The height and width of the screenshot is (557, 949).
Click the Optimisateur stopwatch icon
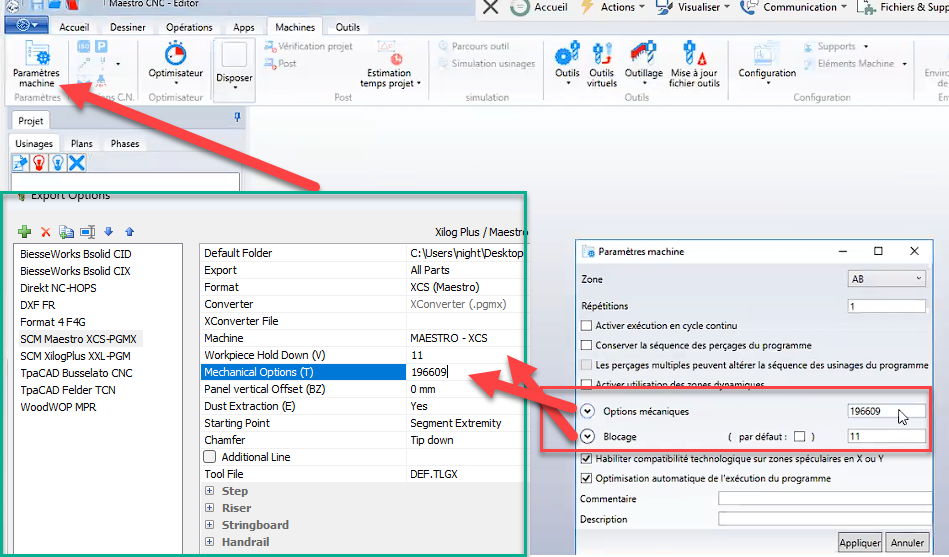click(176, 53)
